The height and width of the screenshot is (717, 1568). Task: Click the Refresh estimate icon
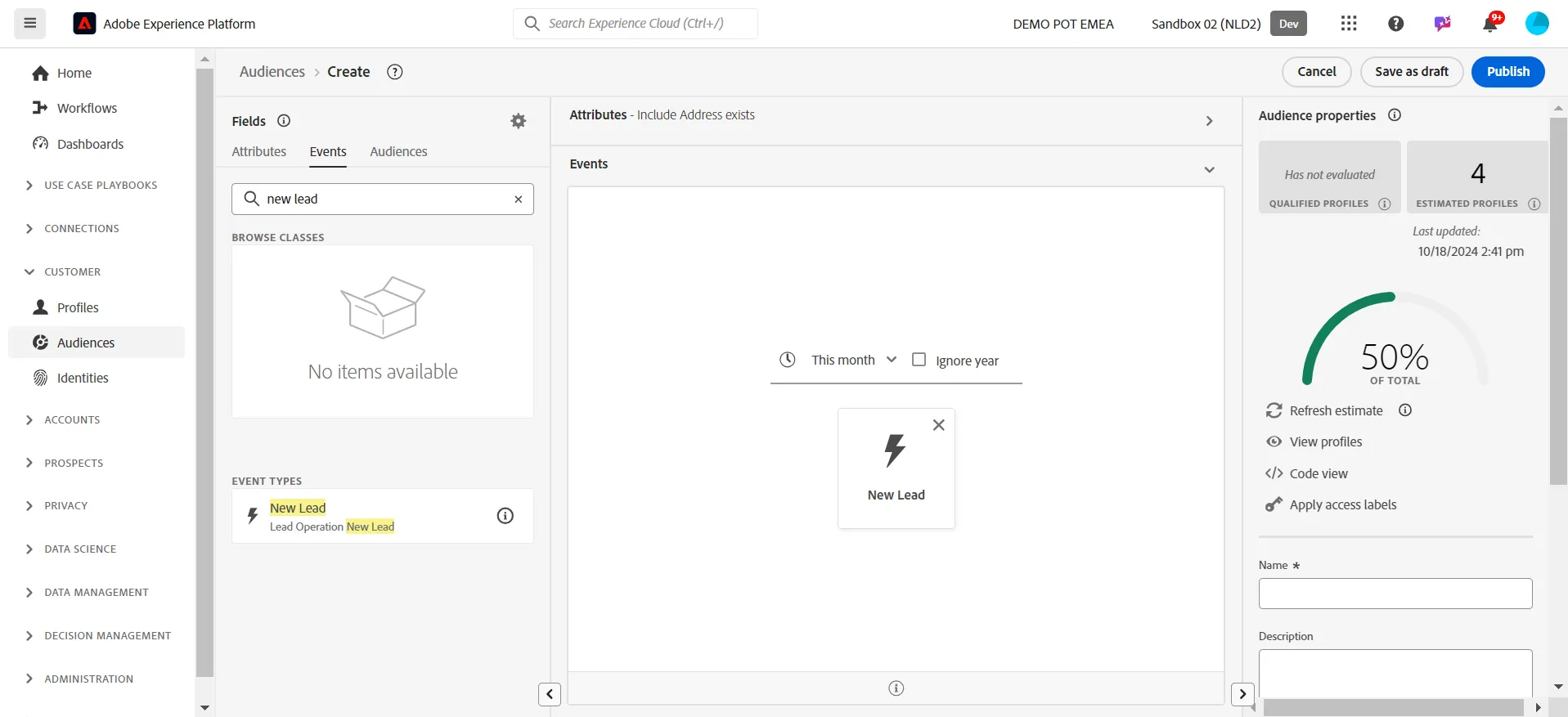(1274, 410)
